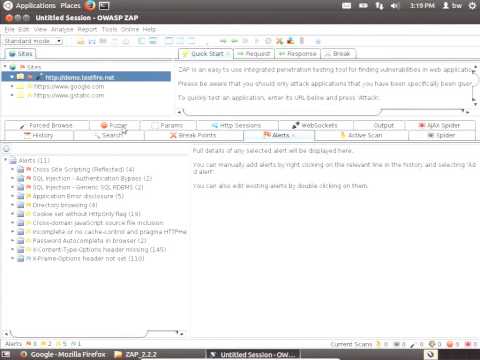This screenshot has width=480, height=360.
Task: Click the green right-arrow break on requests icon
Action: pyautogui.click(x=223, y=41)
